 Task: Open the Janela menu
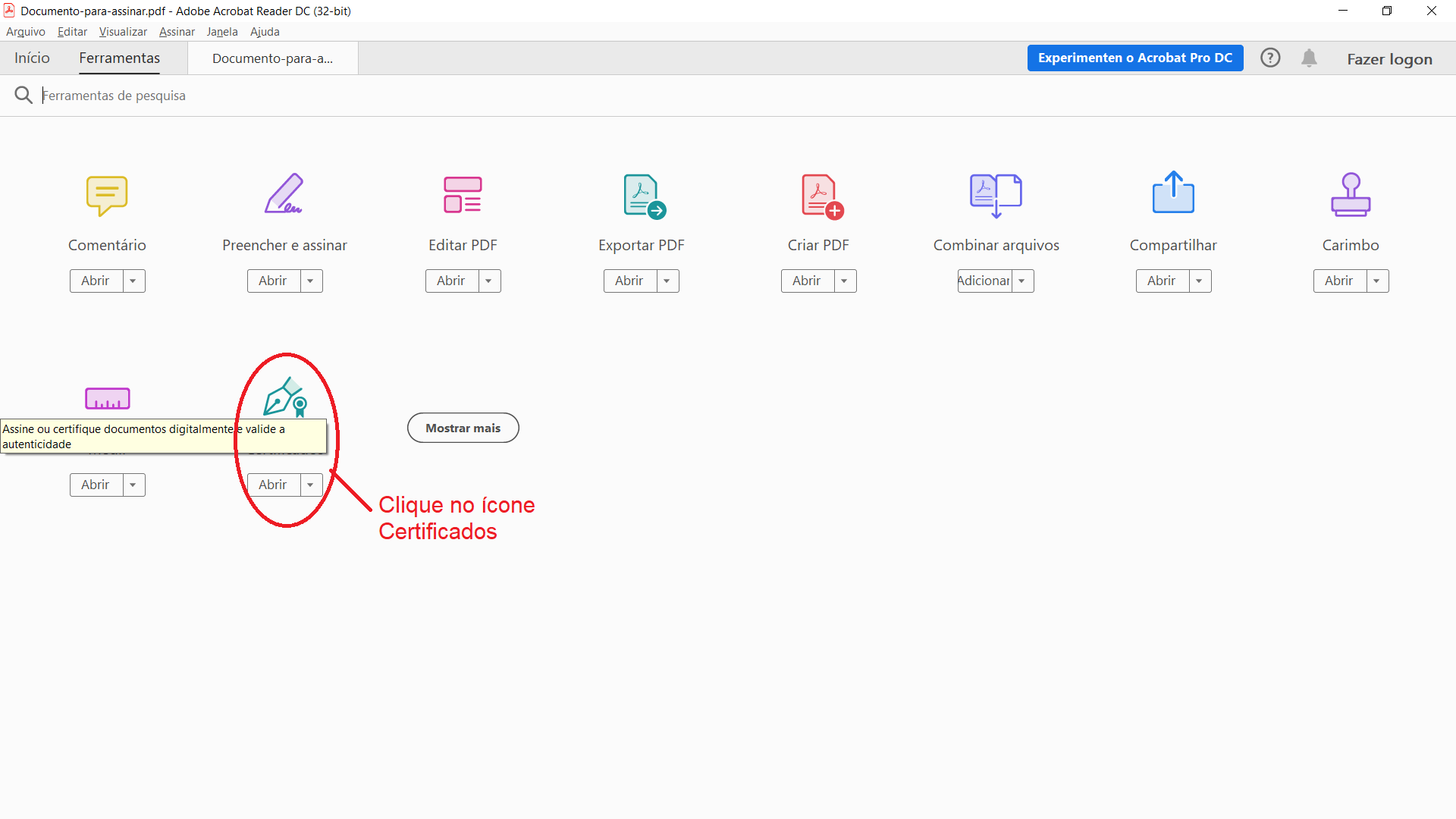click(222, 32)
